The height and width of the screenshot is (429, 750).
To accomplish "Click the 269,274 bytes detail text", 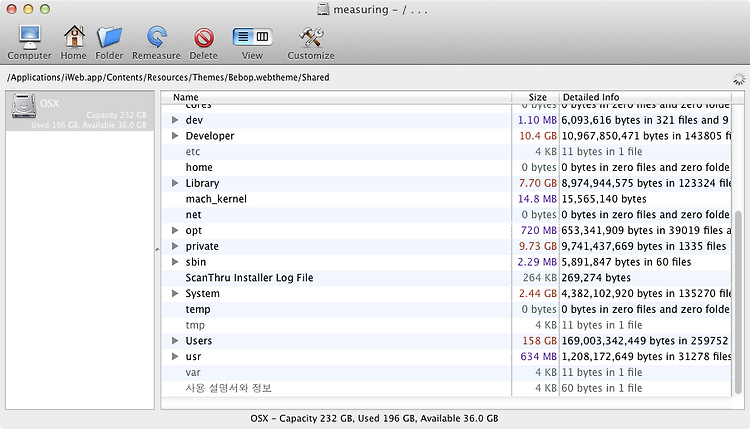I will (596, 278).
